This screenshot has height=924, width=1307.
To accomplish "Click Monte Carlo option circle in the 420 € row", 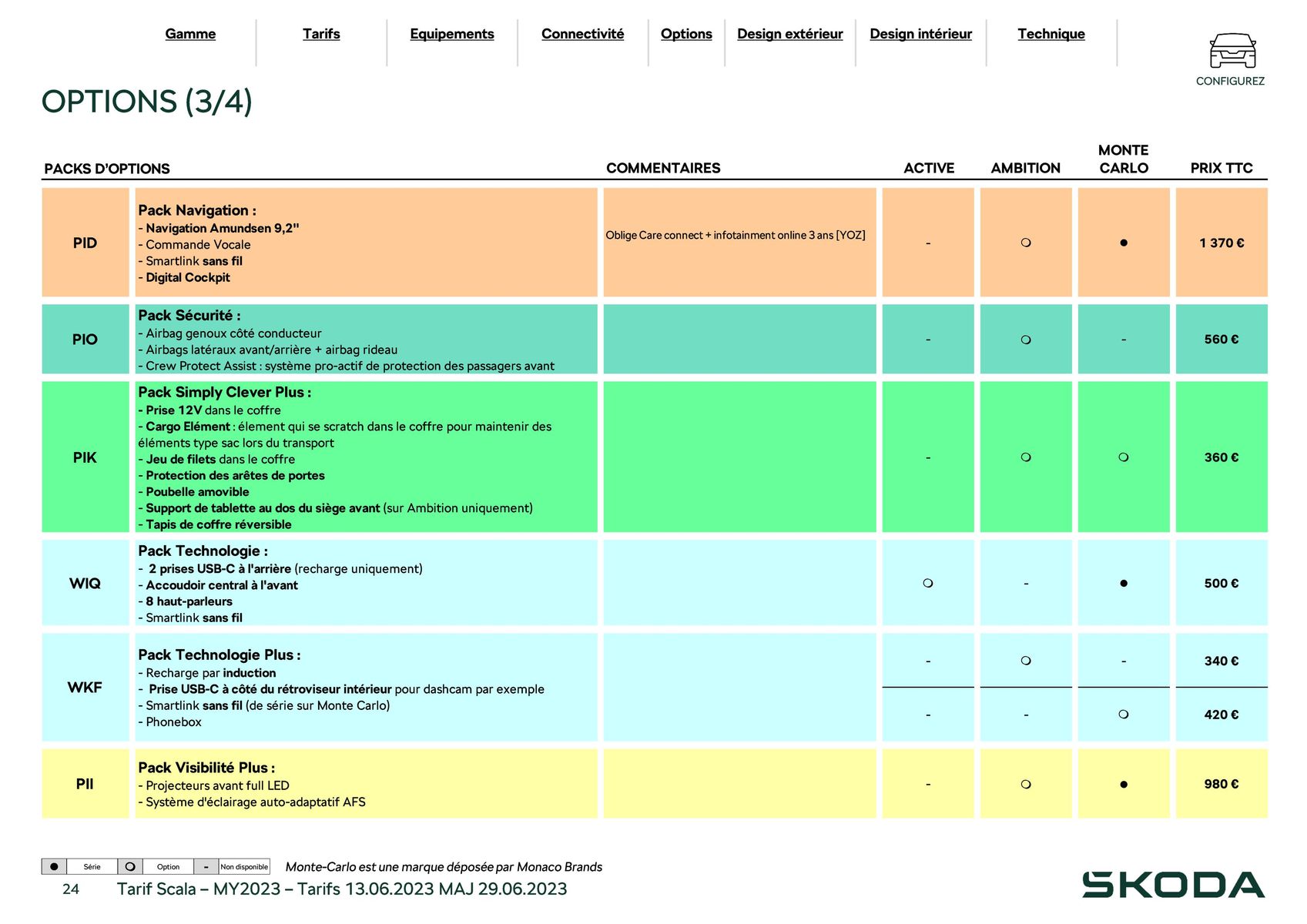I will coord(1124,715).
